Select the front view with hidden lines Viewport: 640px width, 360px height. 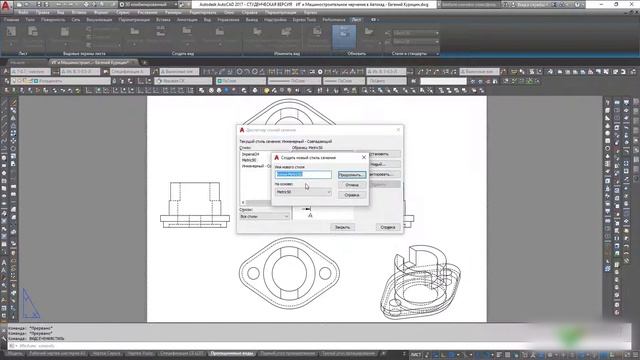(195, 205)
